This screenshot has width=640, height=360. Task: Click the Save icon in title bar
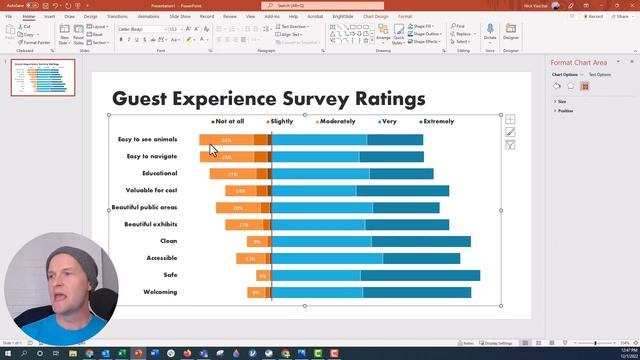click(x=45, y=6)
